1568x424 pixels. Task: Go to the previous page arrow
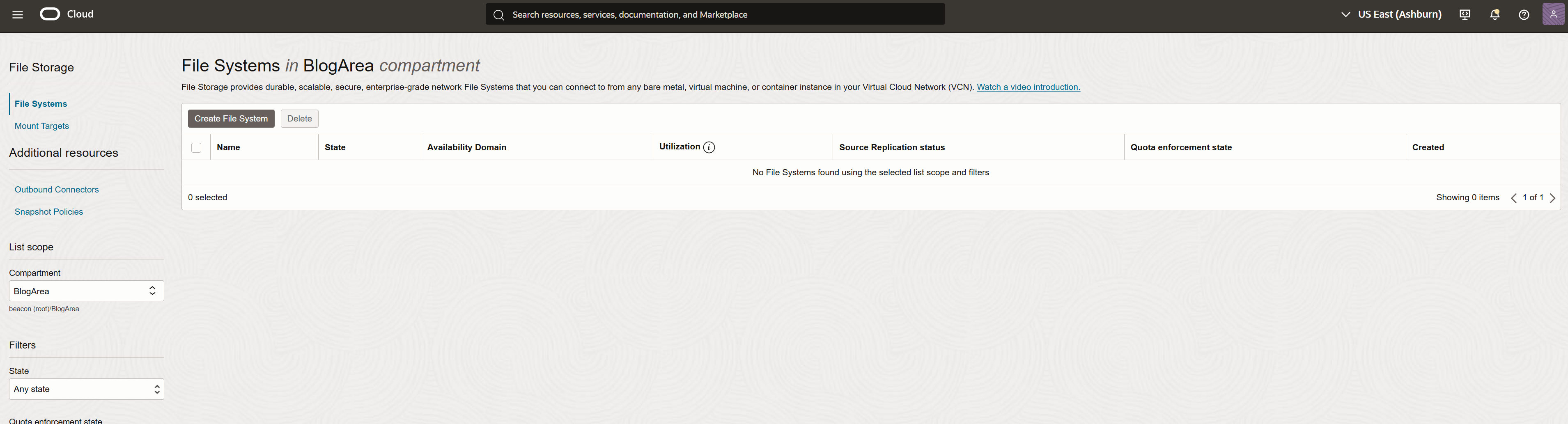[1514, 198]
